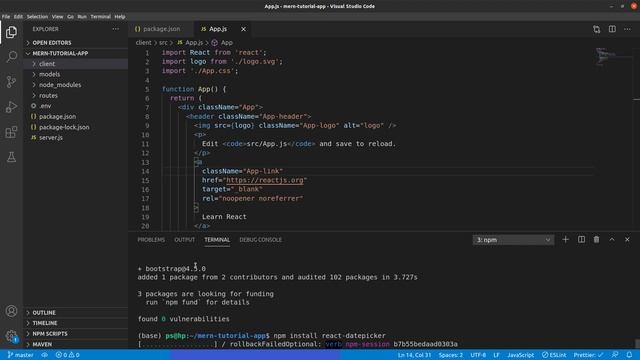
Task: Click the terminal scrollbar thumb
Action: point(636,343)
